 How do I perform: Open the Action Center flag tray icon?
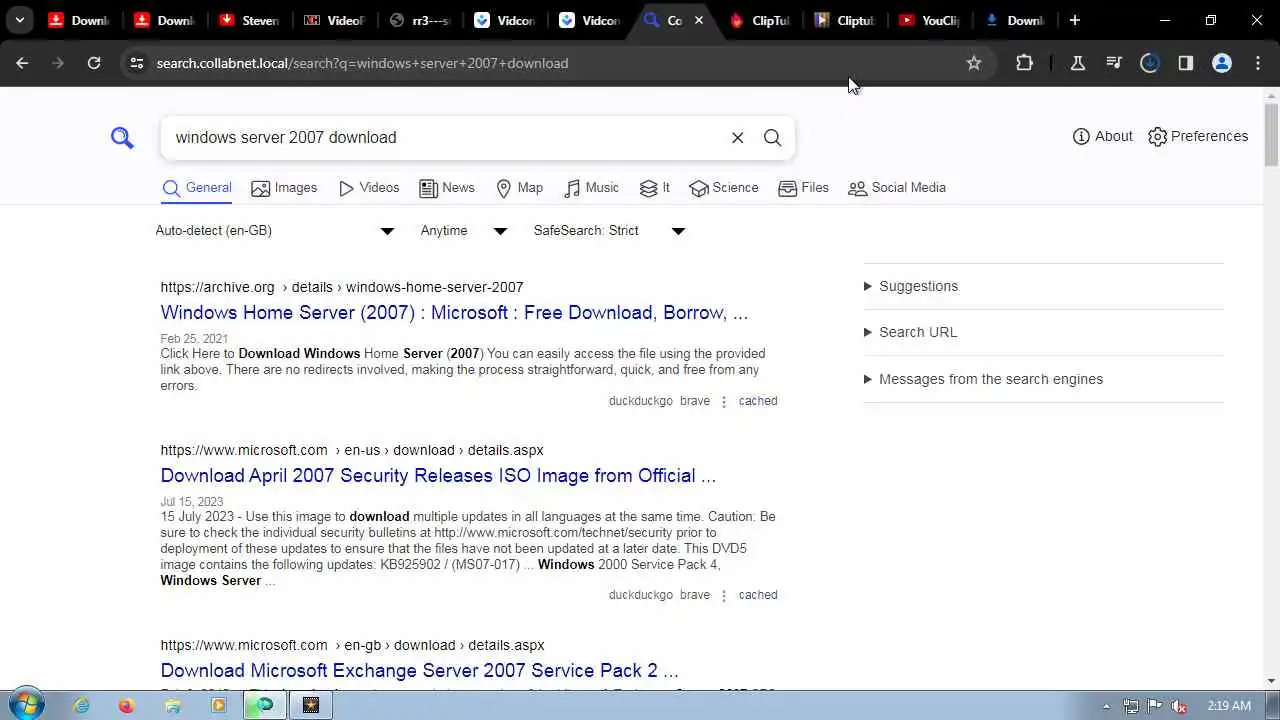coord(1155,706)
